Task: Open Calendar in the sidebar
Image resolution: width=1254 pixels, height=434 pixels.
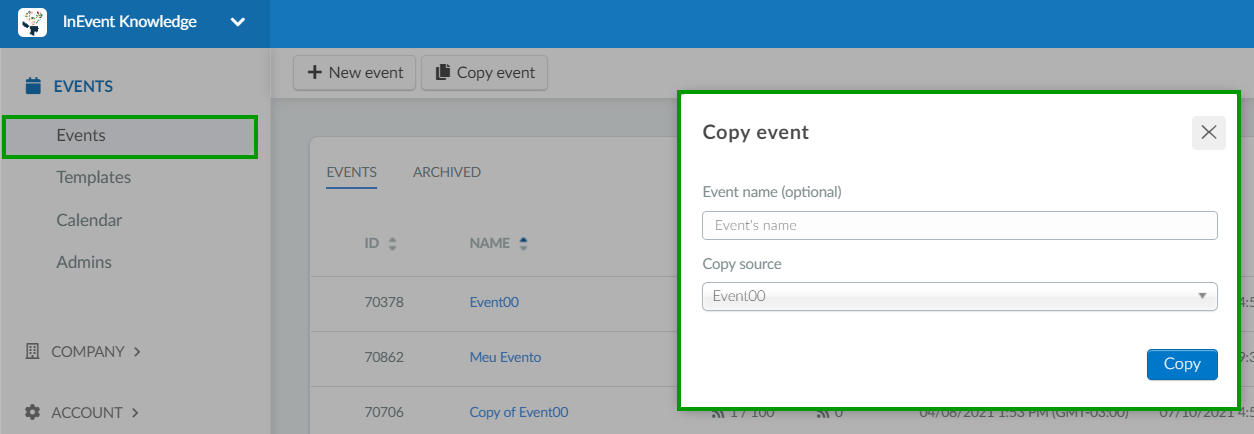Action: tap(89, 220)
